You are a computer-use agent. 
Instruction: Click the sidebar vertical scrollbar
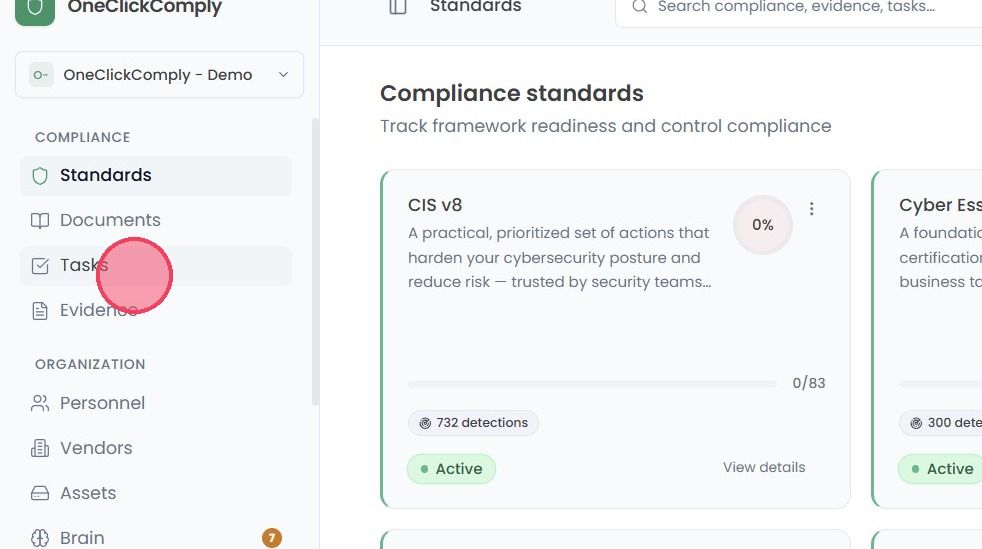click(x=315, y=262)
